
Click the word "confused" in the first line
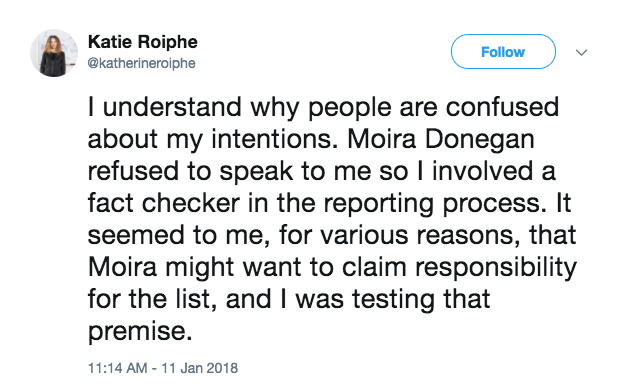pyautogui.click(x=502, y=107)
